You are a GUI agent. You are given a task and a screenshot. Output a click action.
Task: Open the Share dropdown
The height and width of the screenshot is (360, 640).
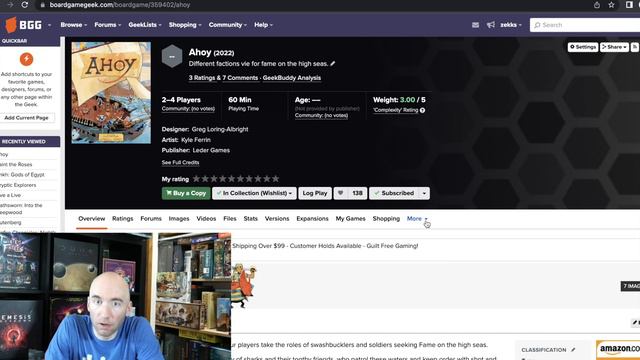tap(614, 47)
